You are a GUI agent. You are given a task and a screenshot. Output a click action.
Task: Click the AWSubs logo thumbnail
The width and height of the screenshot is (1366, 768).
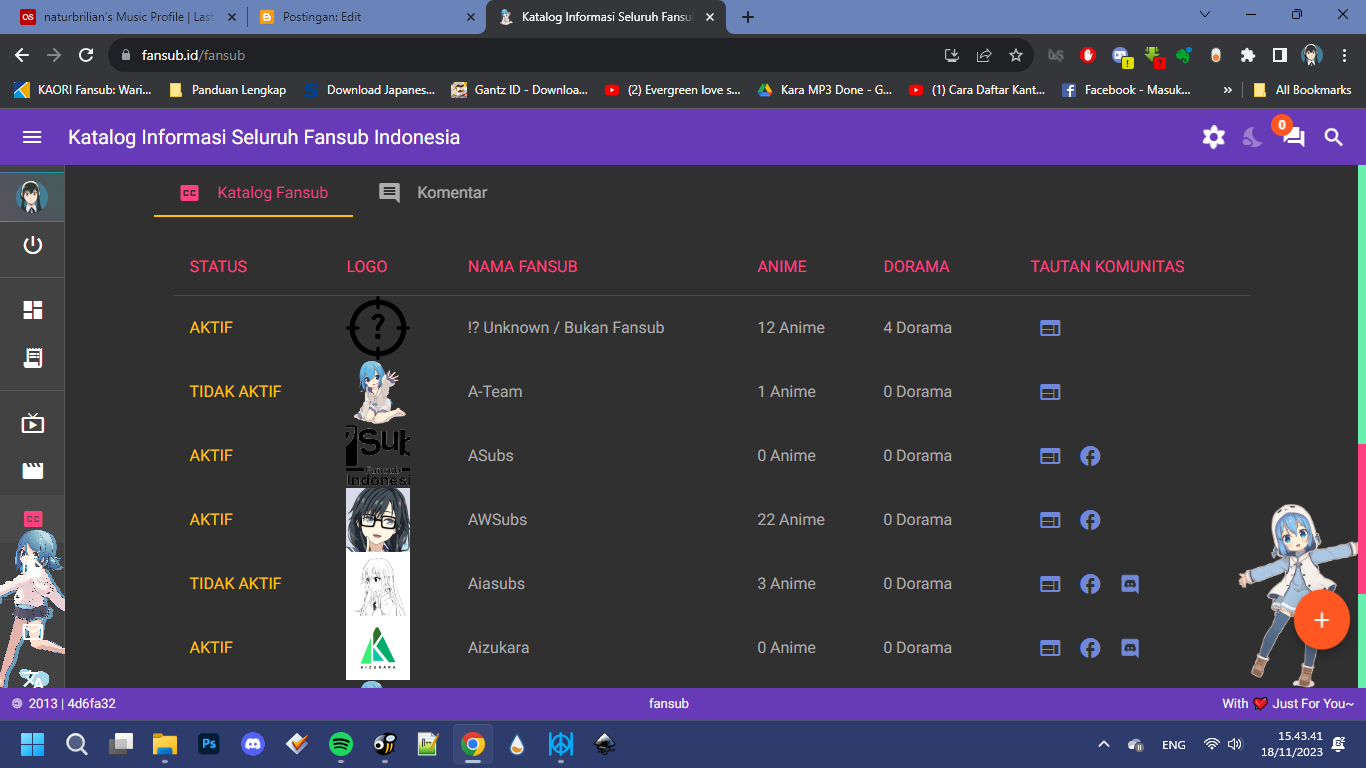click(378, 520)
